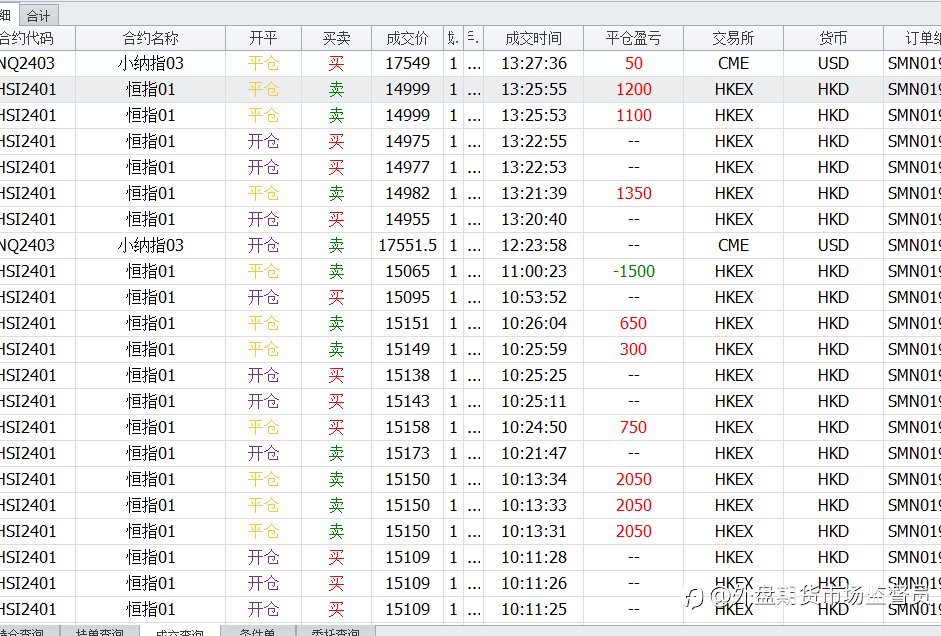The width and height of the screenshot is (941, 636).
Task: Click 2050 profit in the 10:13:34 row
Action: point(633,479)
